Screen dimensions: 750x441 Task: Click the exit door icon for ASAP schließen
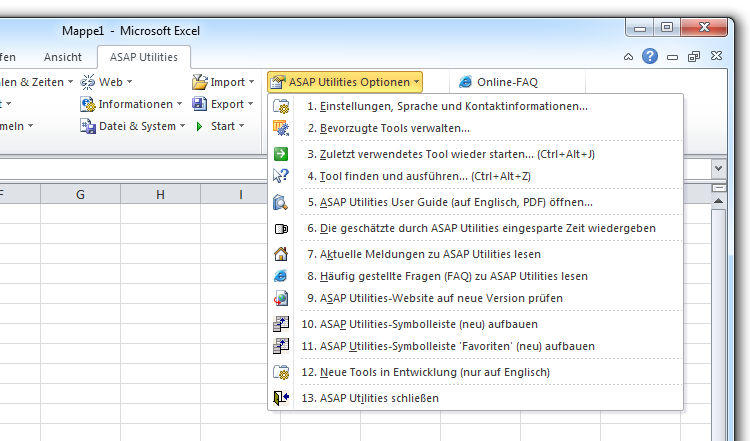click(281, 397)
